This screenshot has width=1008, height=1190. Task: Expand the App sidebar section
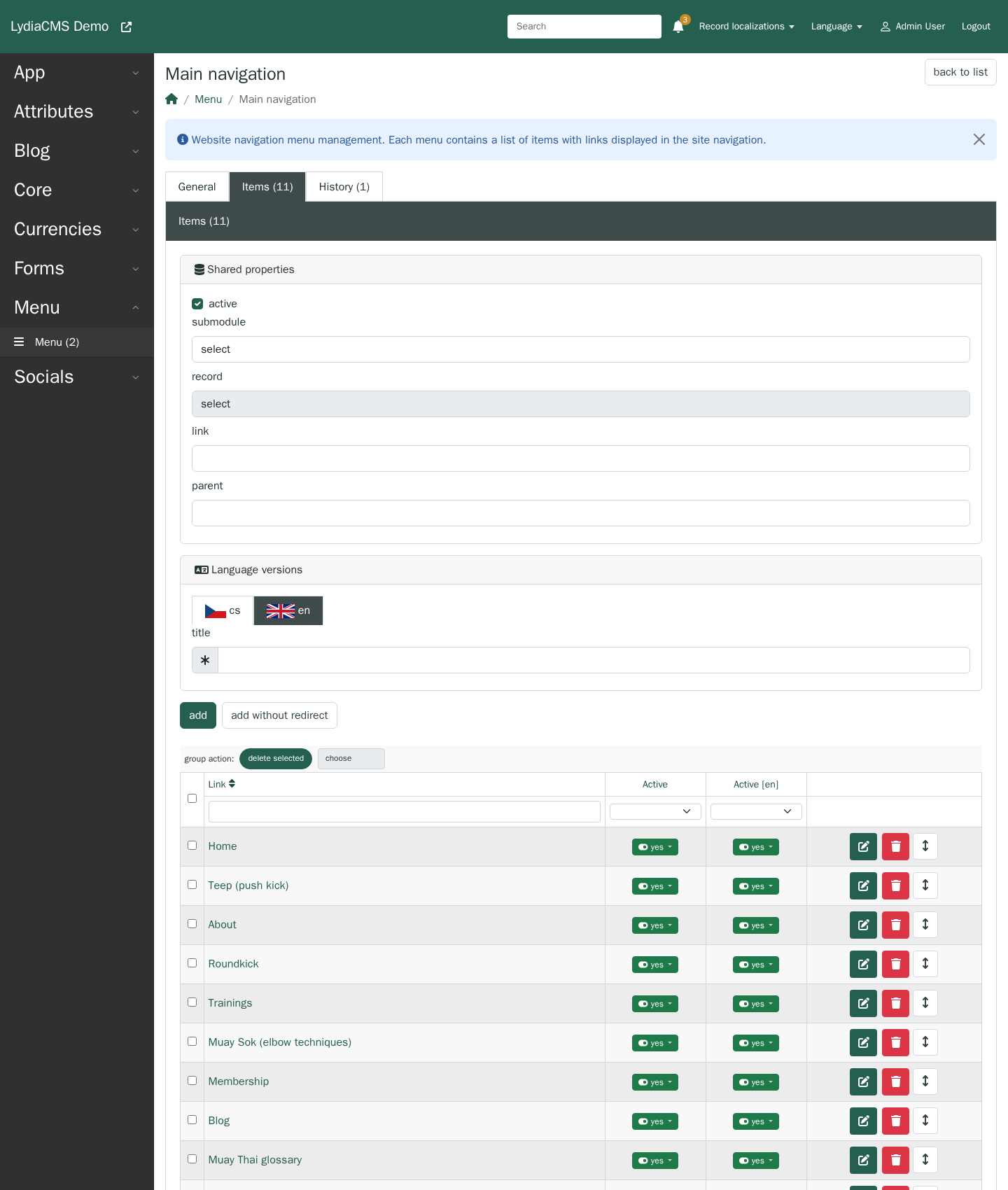pos(77,73)
